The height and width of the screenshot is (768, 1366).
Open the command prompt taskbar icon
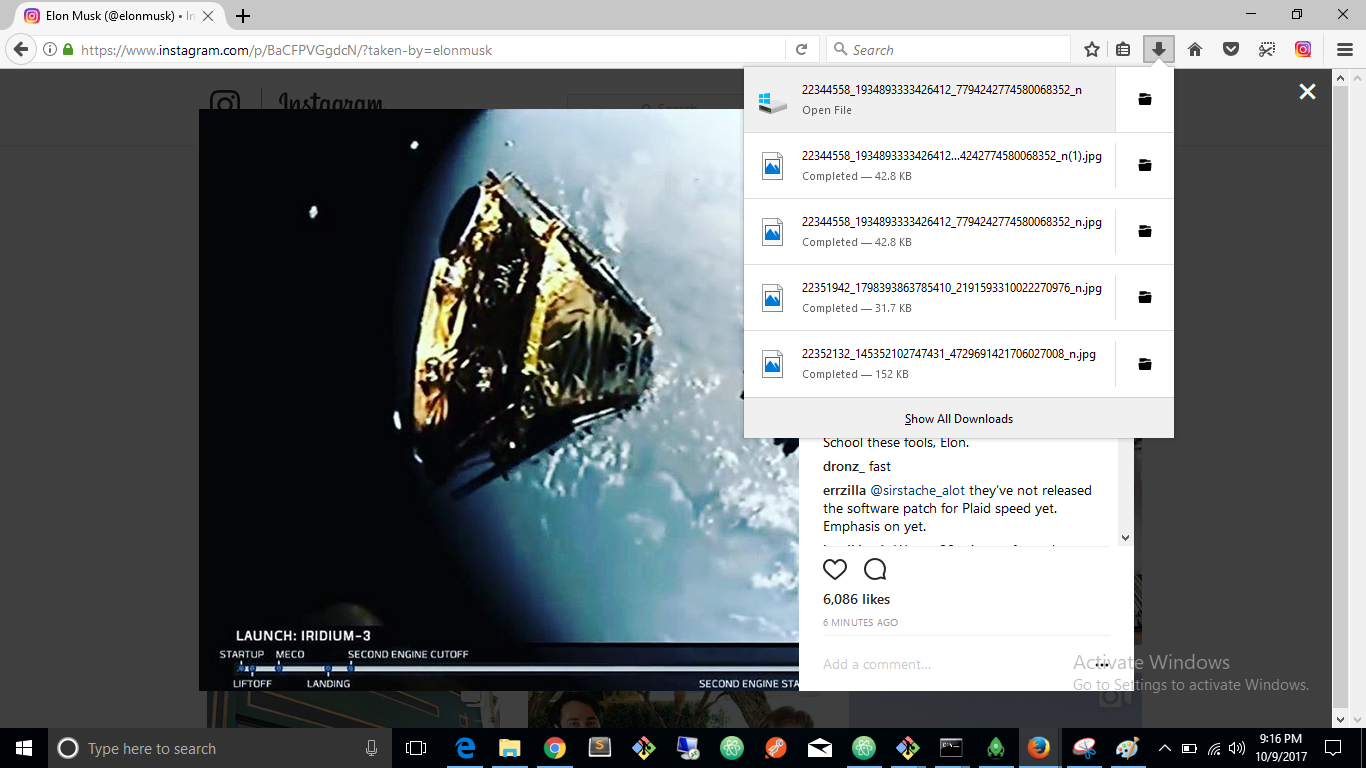[x=951, y=748]
